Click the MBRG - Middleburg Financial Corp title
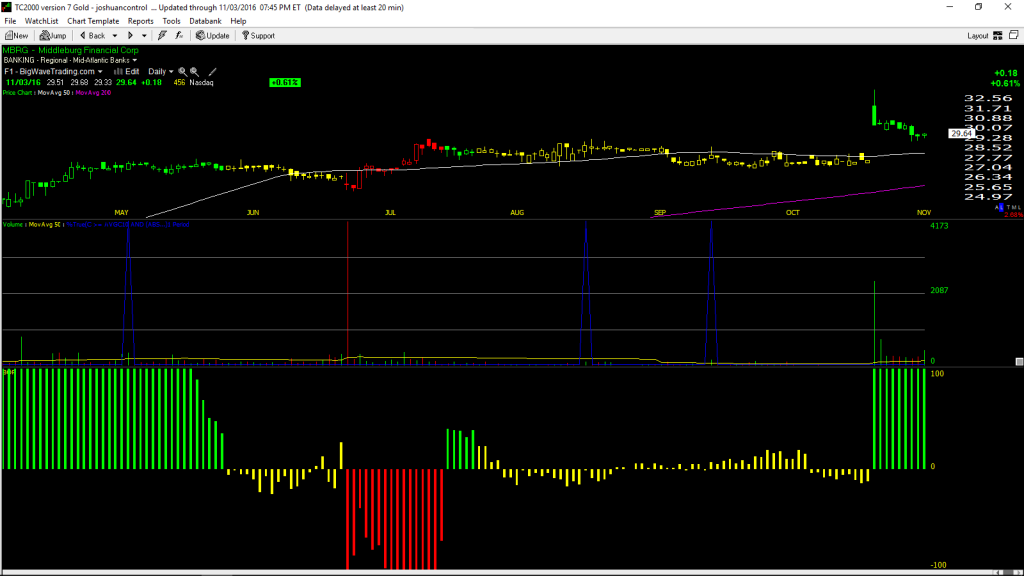Image resolution: width=1024 pixels, height=576 pixels. point(71,50)
